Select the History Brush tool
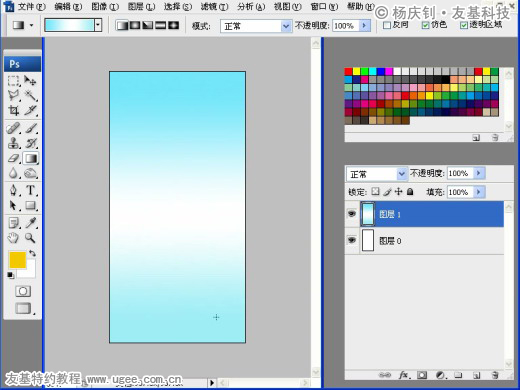 pyautogui.click(x=30, y=143)
